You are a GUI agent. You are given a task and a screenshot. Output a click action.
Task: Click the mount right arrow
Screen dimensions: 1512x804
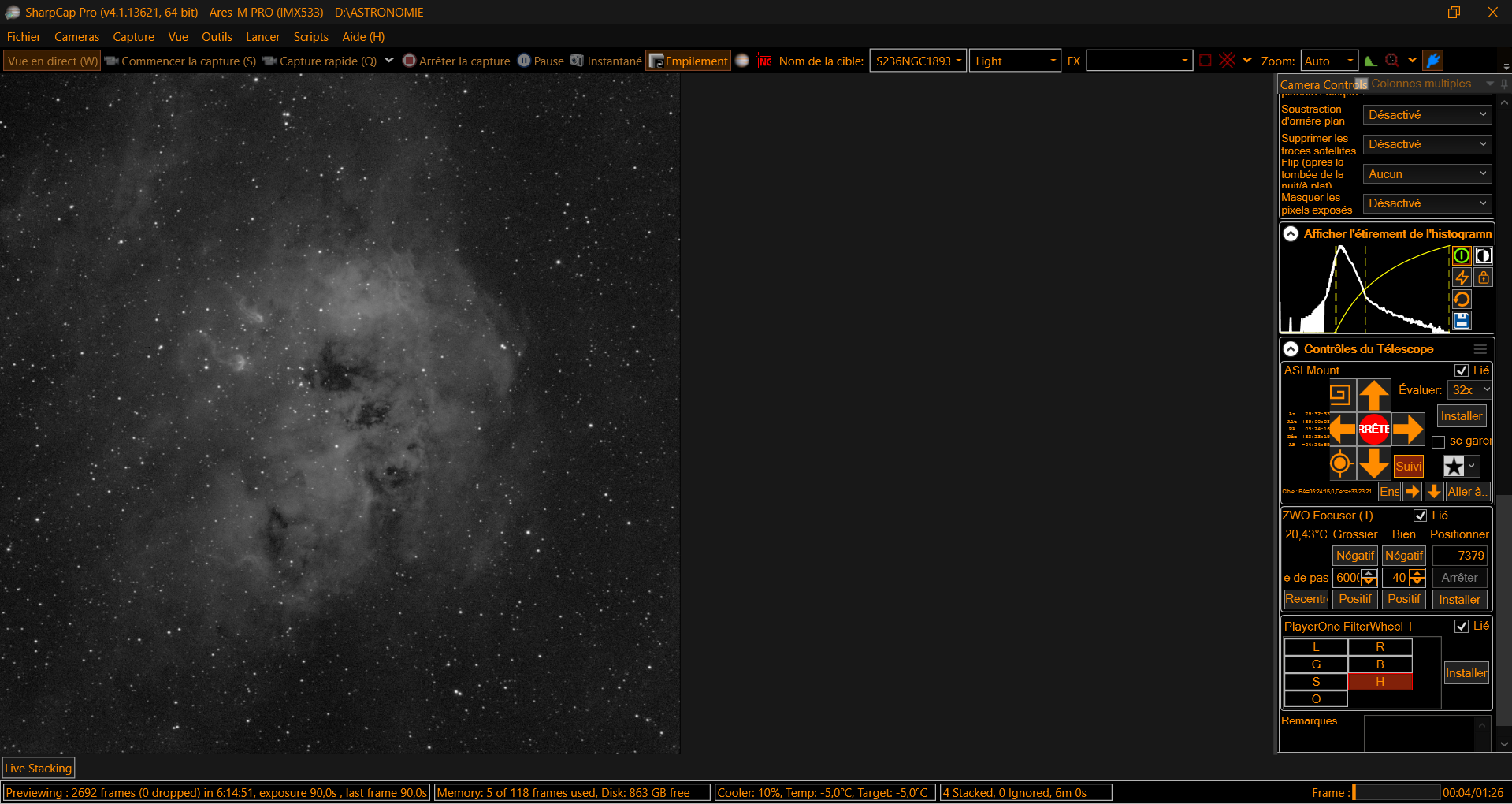1407,429
